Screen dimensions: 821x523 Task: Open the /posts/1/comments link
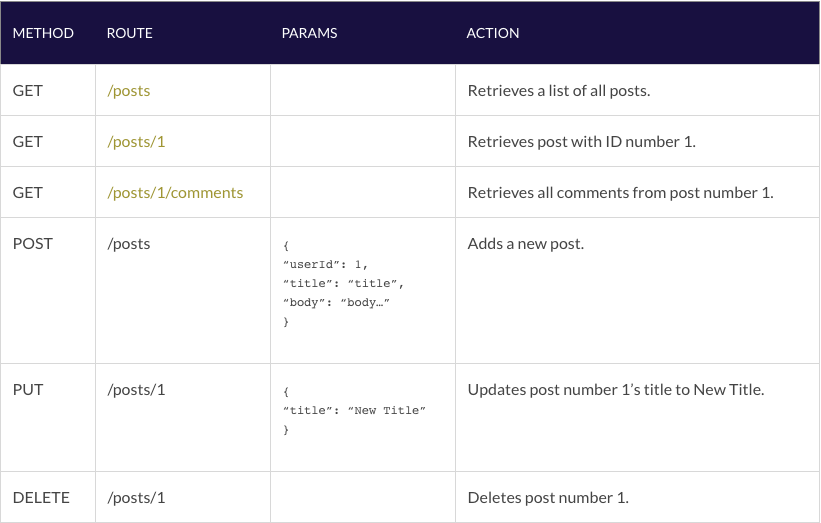click(x=175, y=193)
